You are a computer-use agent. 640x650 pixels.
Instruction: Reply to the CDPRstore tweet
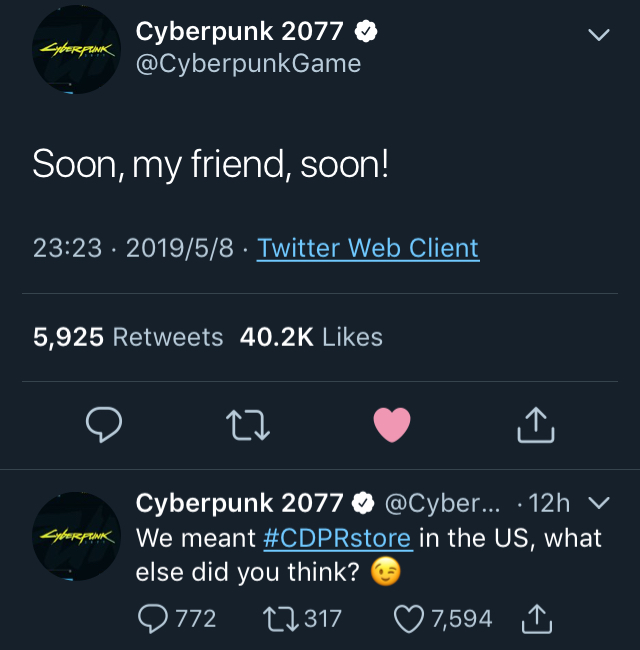155,620
